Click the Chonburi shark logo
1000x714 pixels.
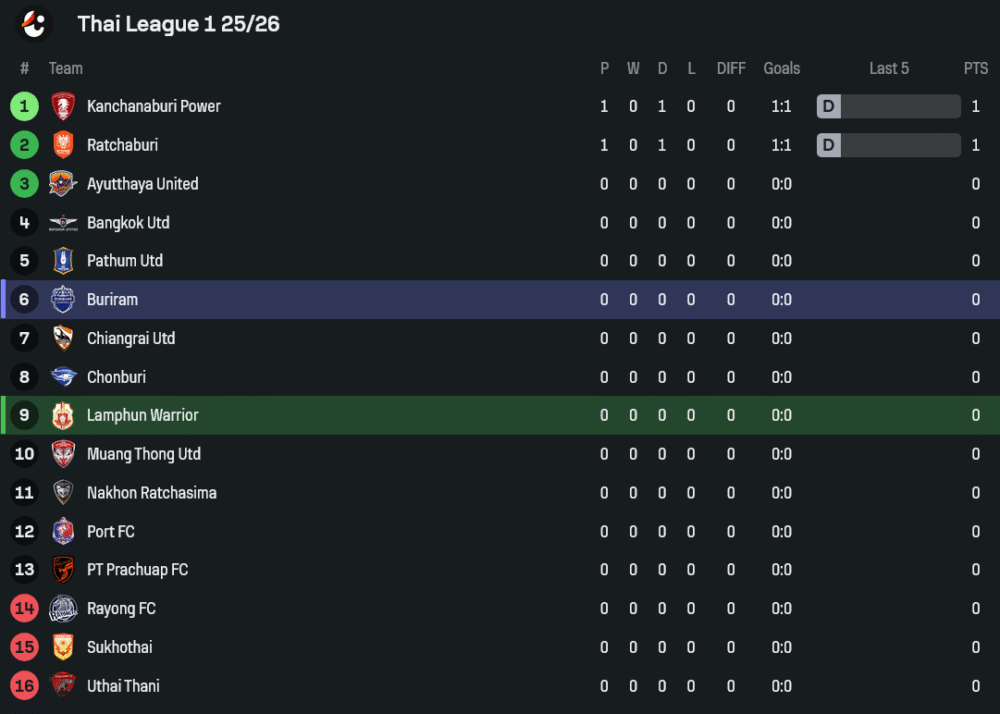[63, 377]
